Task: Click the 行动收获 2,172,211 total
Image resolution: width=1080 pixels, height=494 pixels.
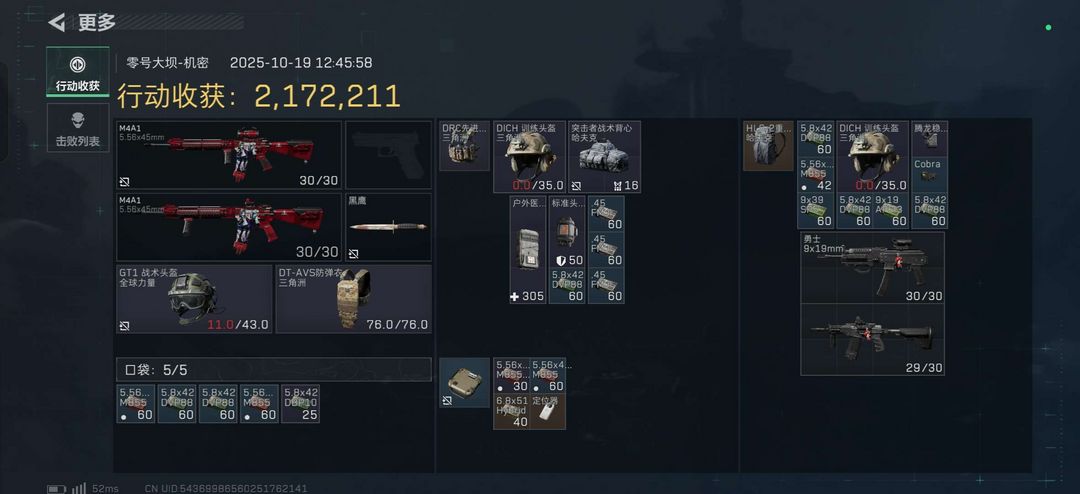Action: [x=258, y=96]
